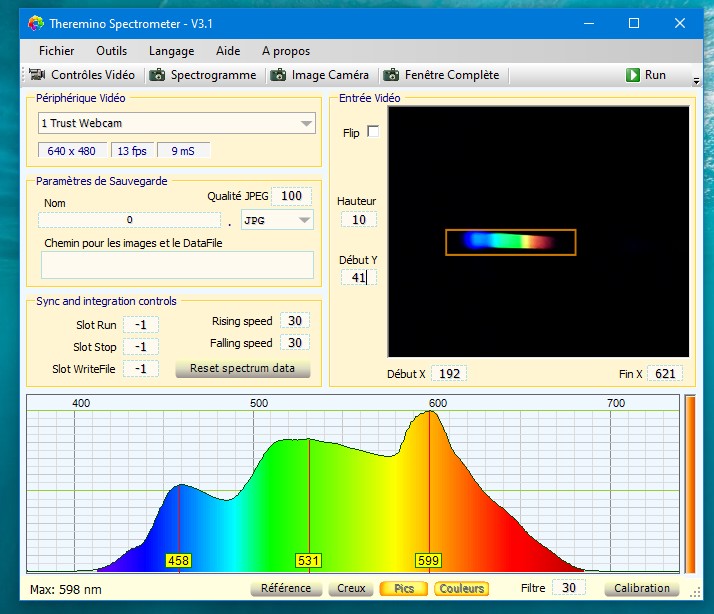Viewport: 714px width, 614px height.
Task: Expand the JPG file format dropdown
Action: [x=304, y=220]
